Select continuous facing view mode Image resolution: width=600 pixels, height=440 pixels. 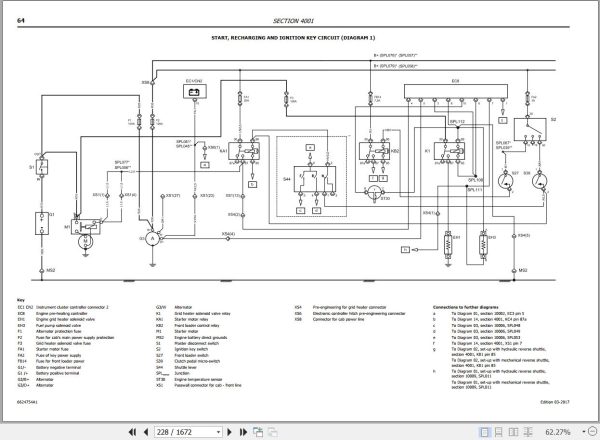528,432
